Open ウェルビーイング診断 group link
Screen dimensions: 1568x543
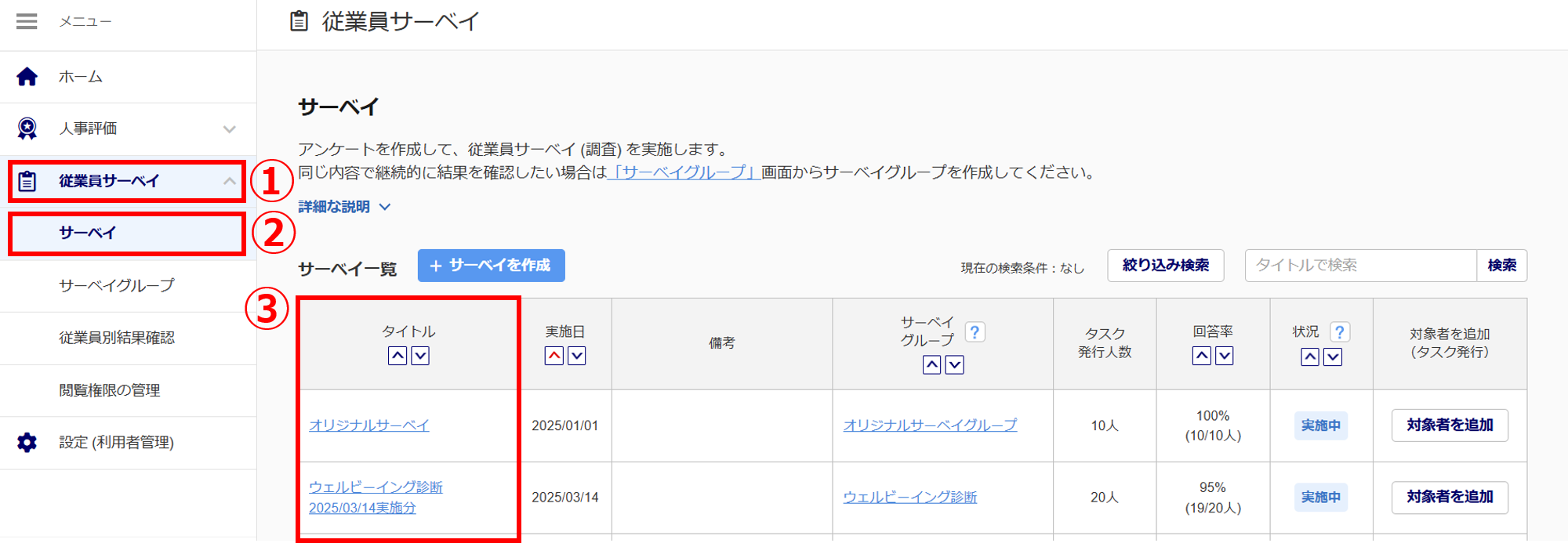tap(910, 498)
